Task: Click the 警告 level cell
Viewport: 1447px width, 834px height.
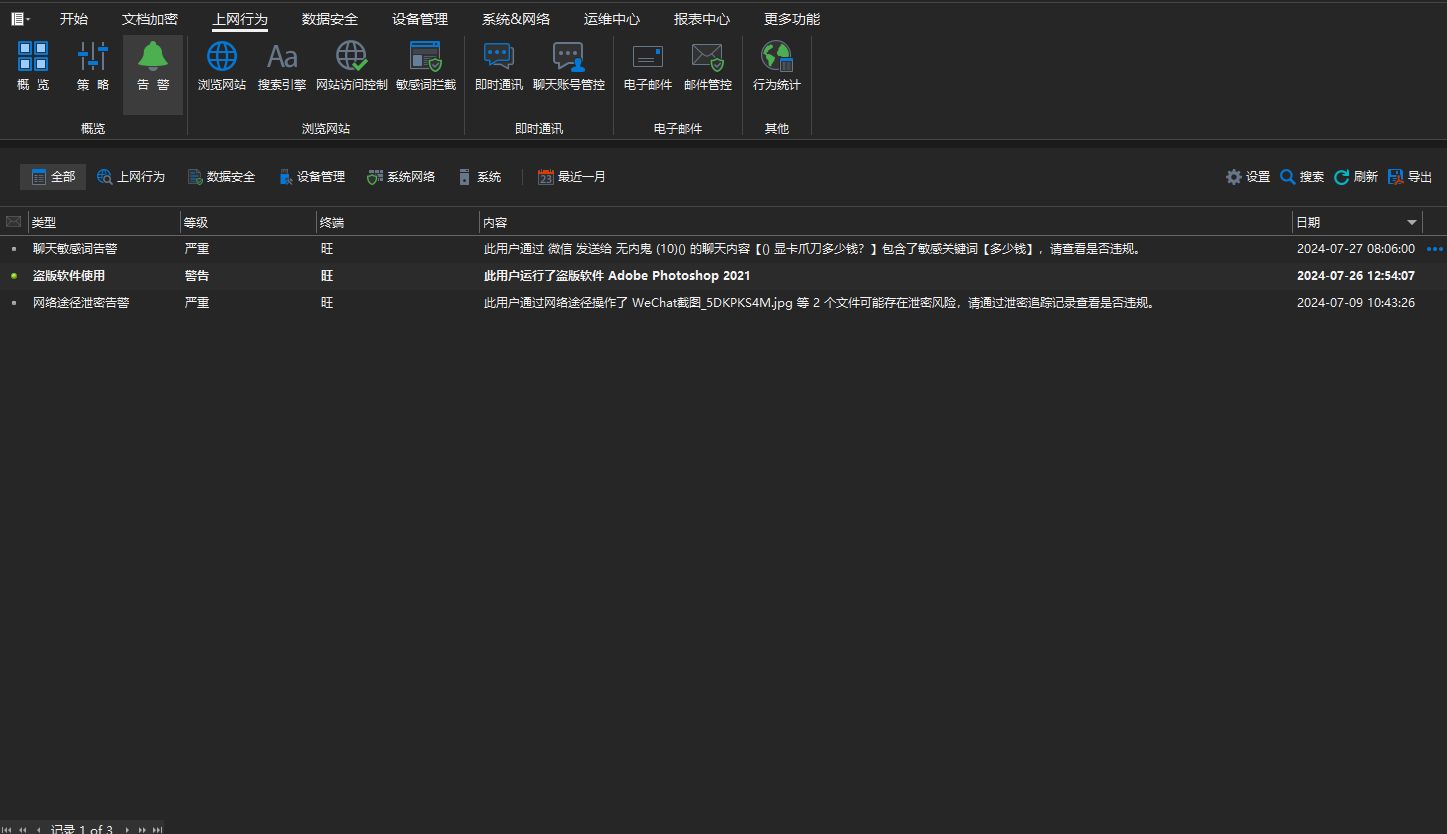Action: [x=197, y=276]
